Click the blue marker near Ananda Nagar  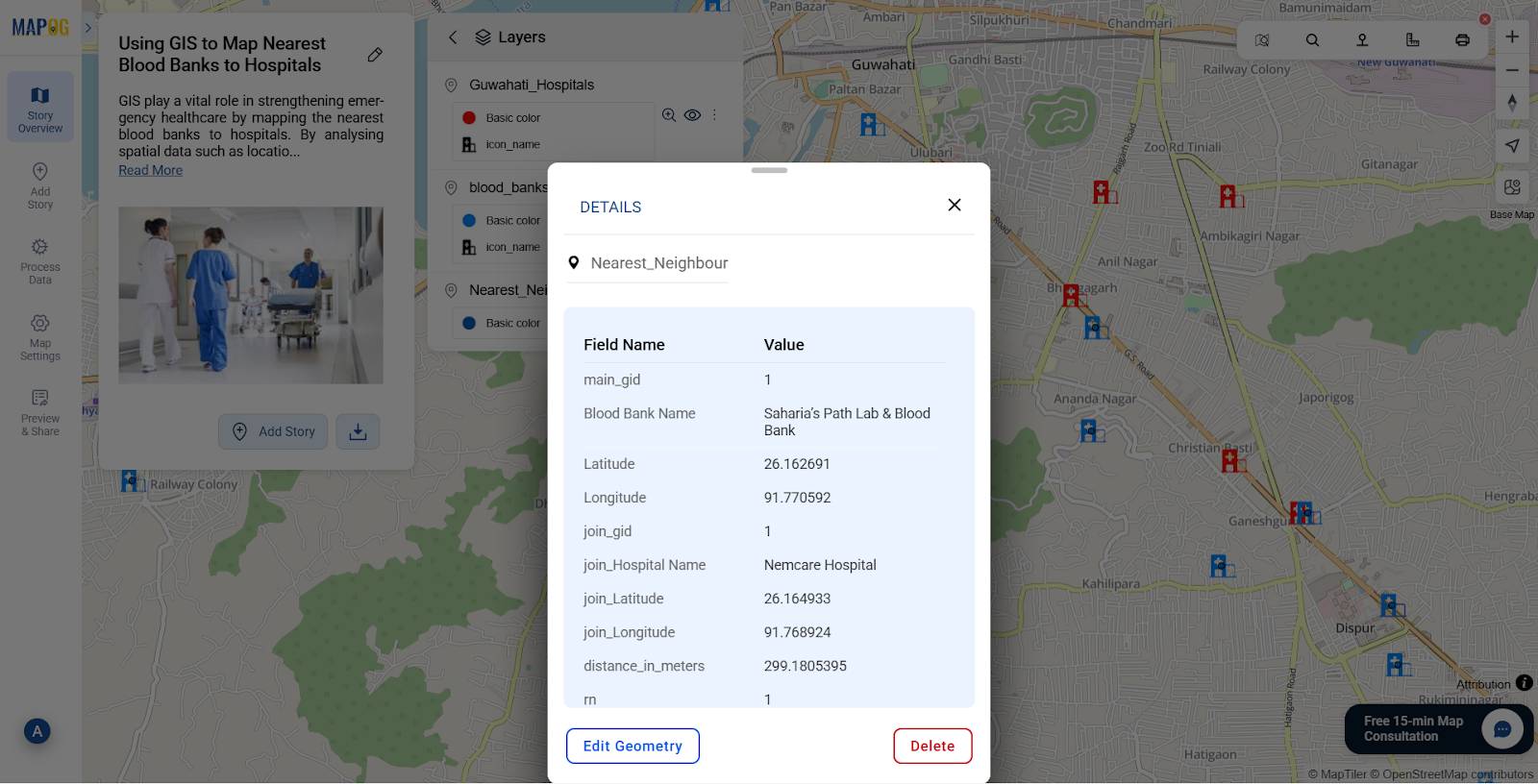tap(1090, 430)
